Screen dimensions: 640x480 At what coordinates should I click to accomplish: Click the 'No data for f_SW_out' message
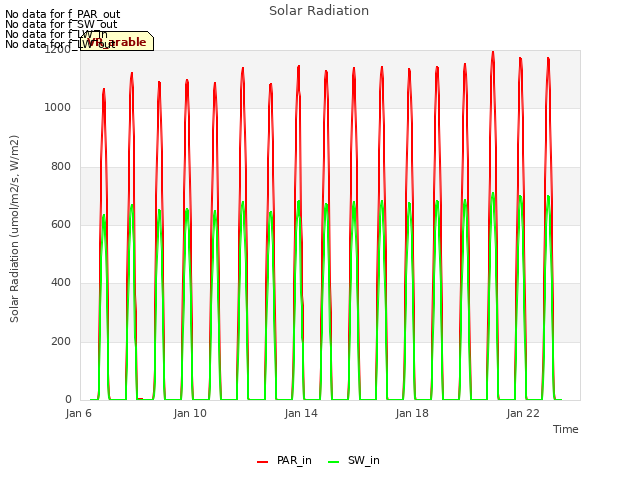click(x=61, y=24)
